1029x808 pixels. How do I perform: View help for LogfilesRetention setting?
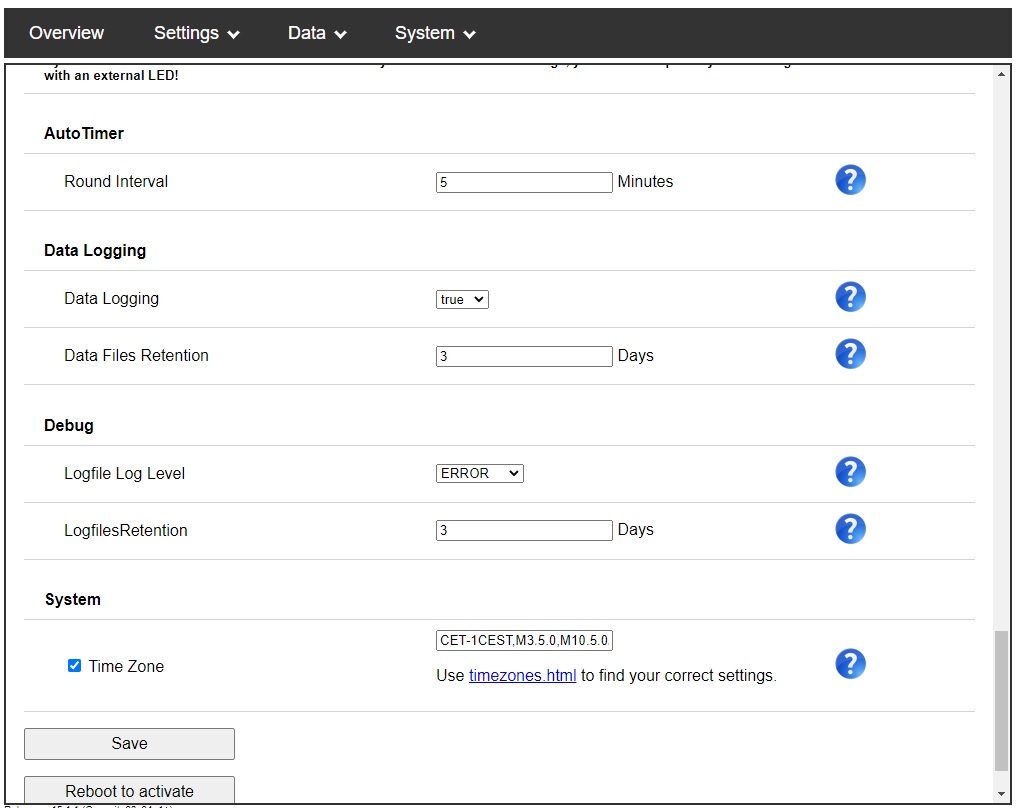coord(850,529)
